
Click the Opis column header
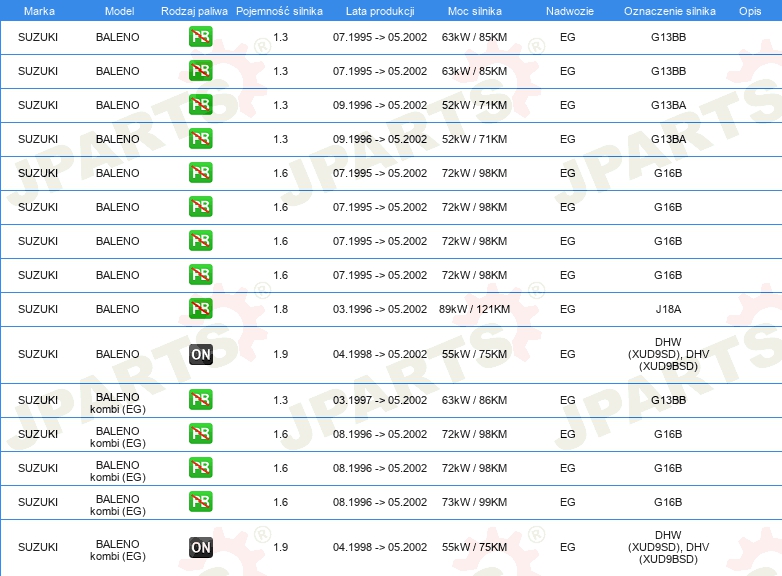[x=750, y=11]
